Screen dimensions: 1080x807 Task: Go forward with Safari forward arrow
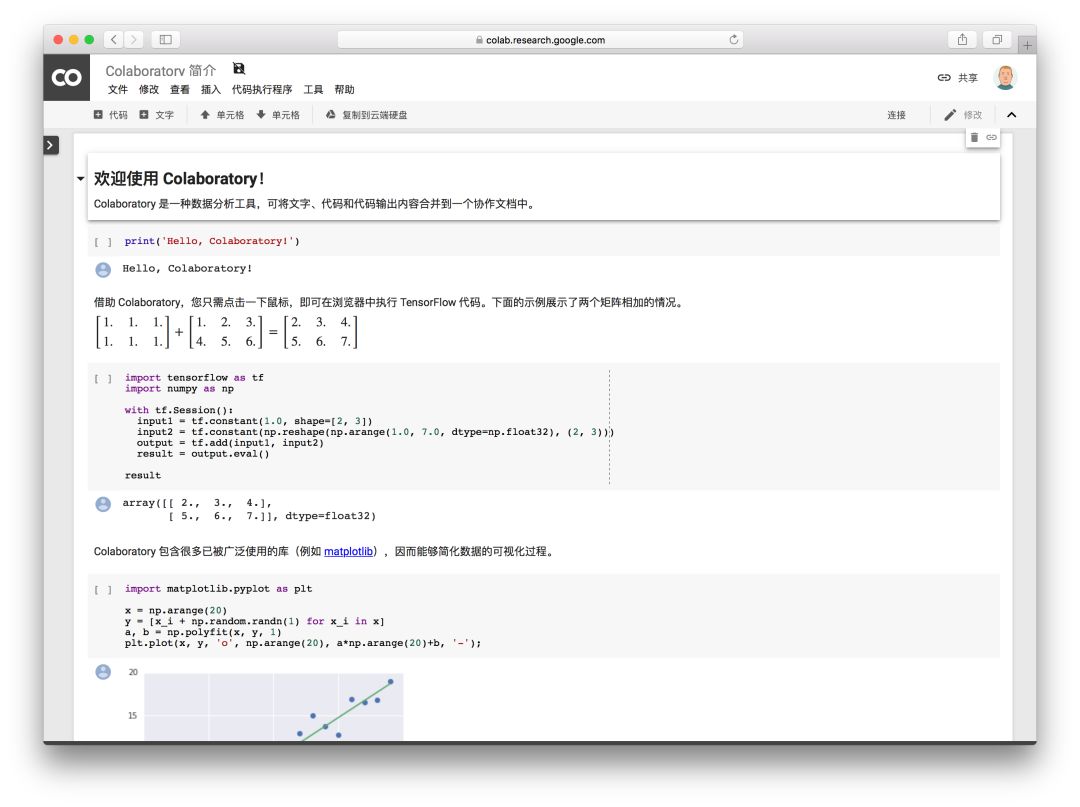(134, 40)
